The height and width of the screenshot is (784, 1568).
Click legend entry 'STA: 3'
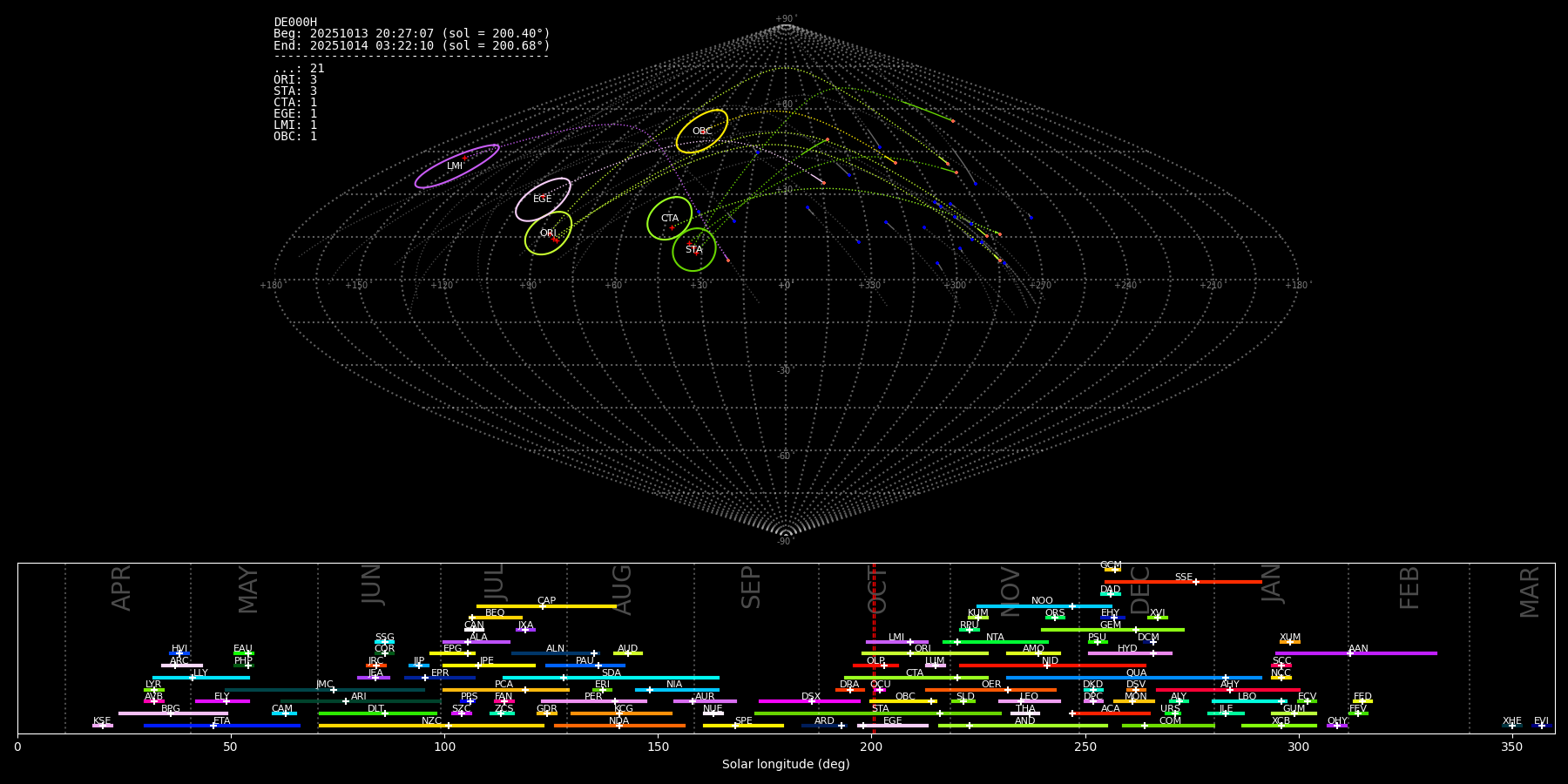(x=295, y=91)
